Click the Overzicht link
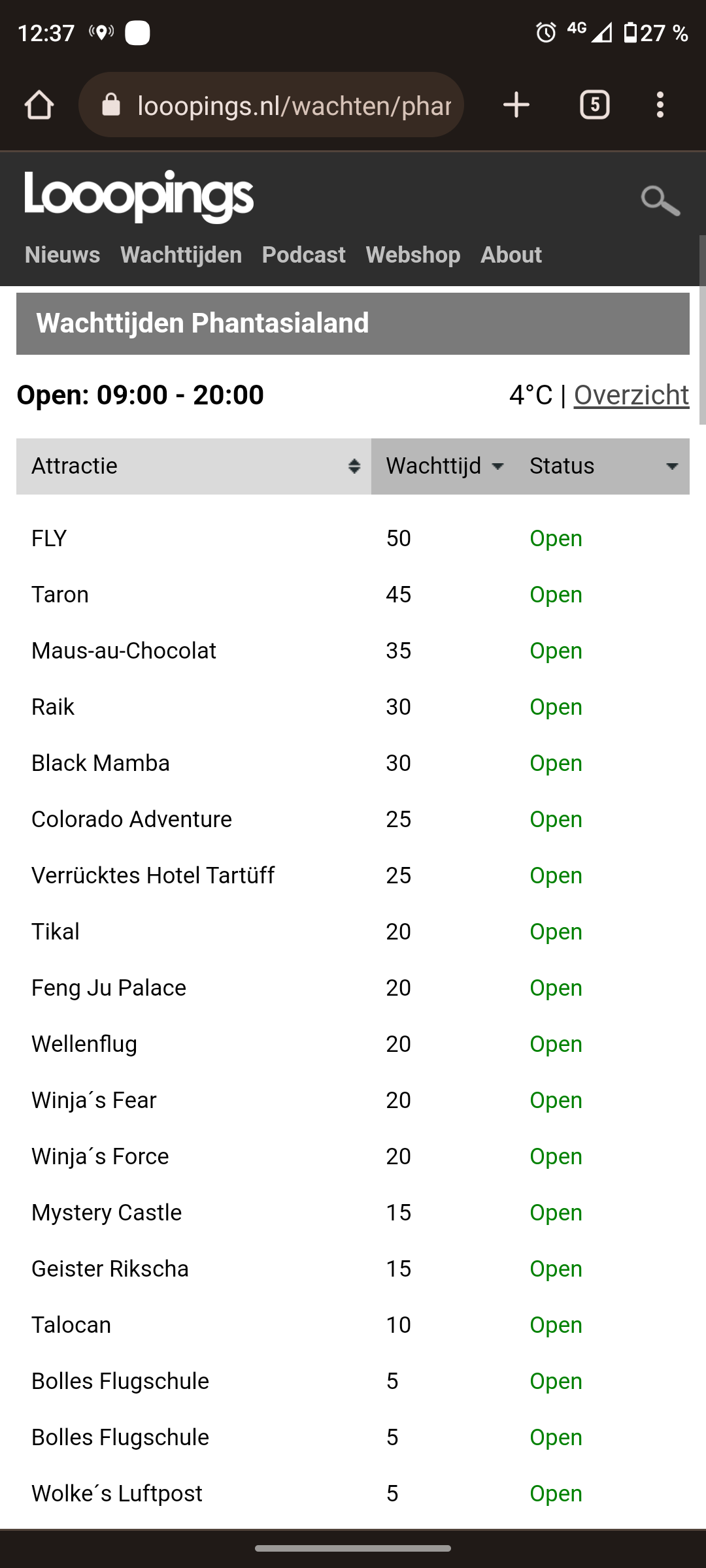Image resolution: width=706 pixels, height=1568 pixels. point(631,395)
